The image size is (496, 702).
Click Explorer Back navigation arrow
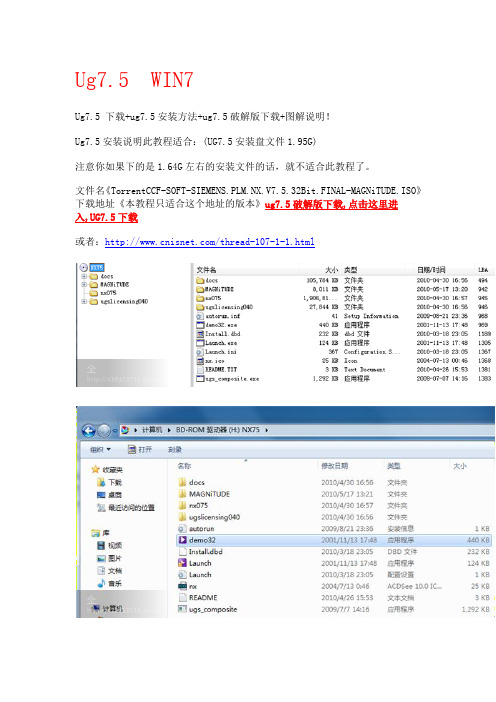(89, 431)
